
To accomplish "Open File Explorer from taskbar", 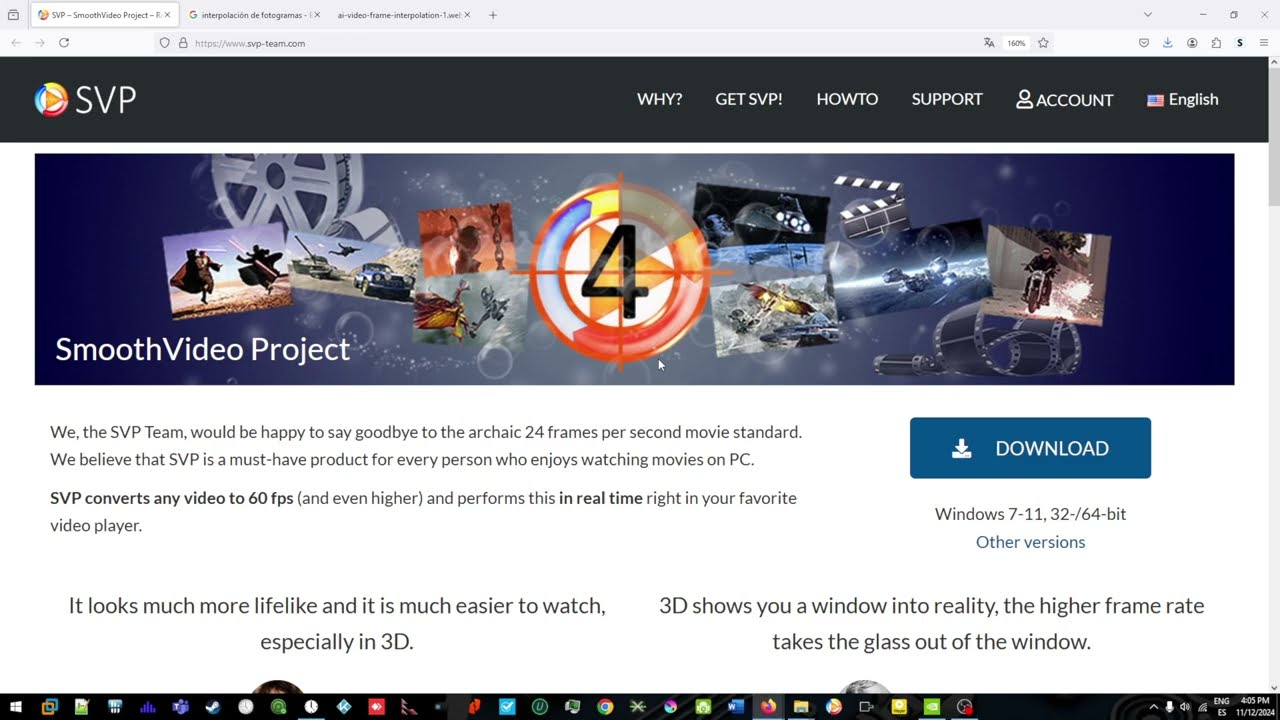I will [801, 707].
